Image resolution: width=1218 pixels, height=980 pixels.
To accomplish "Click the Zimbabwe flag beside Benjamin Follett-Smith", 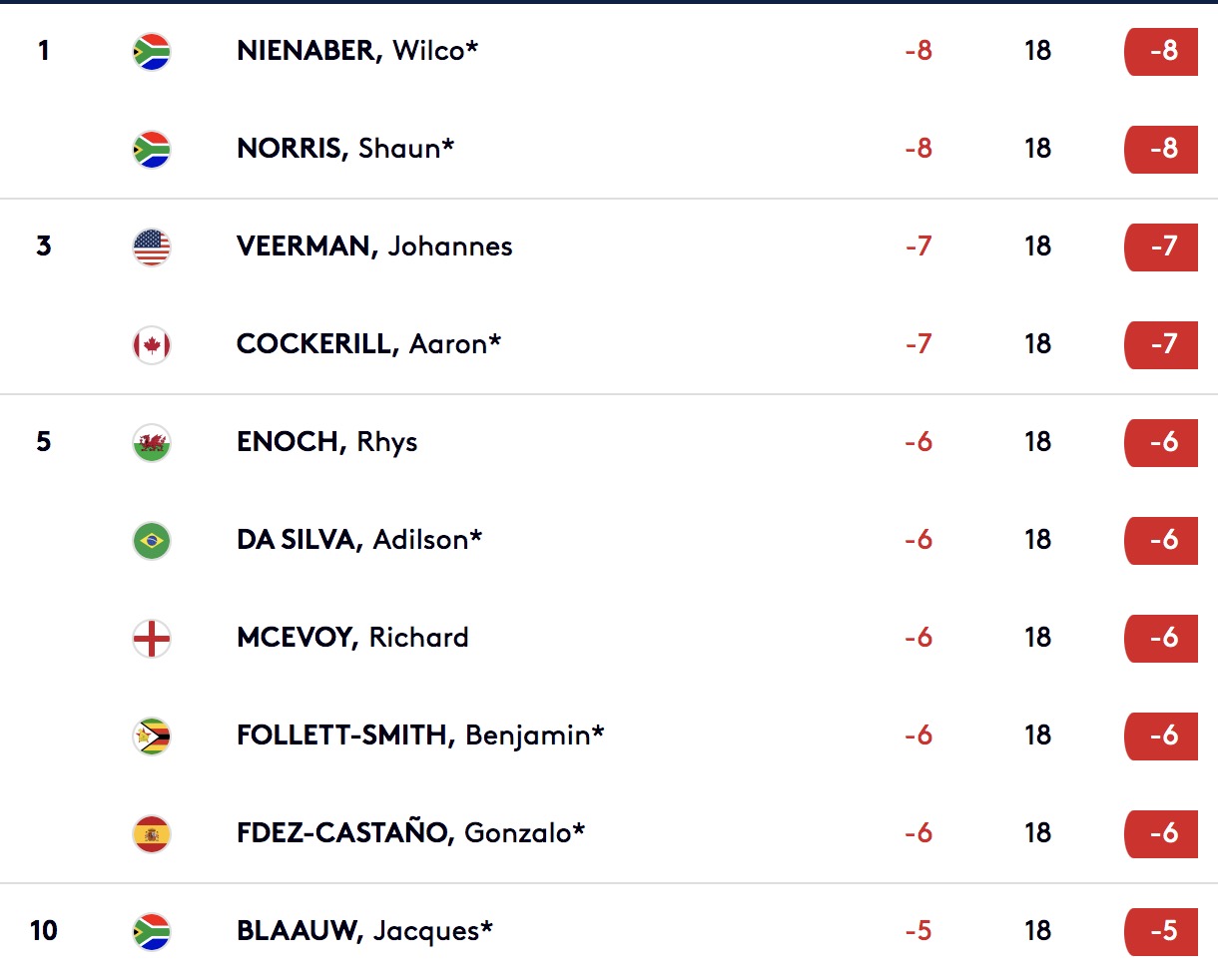I will tap(152, 735).
